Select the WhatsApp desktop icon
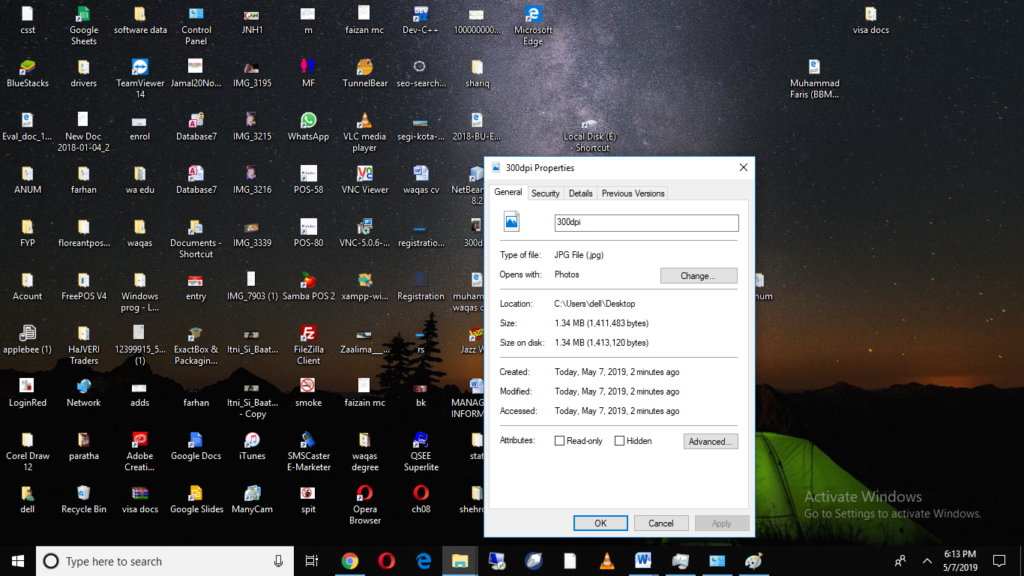Screen dimensions: 1024x576 tap(308, 127)
